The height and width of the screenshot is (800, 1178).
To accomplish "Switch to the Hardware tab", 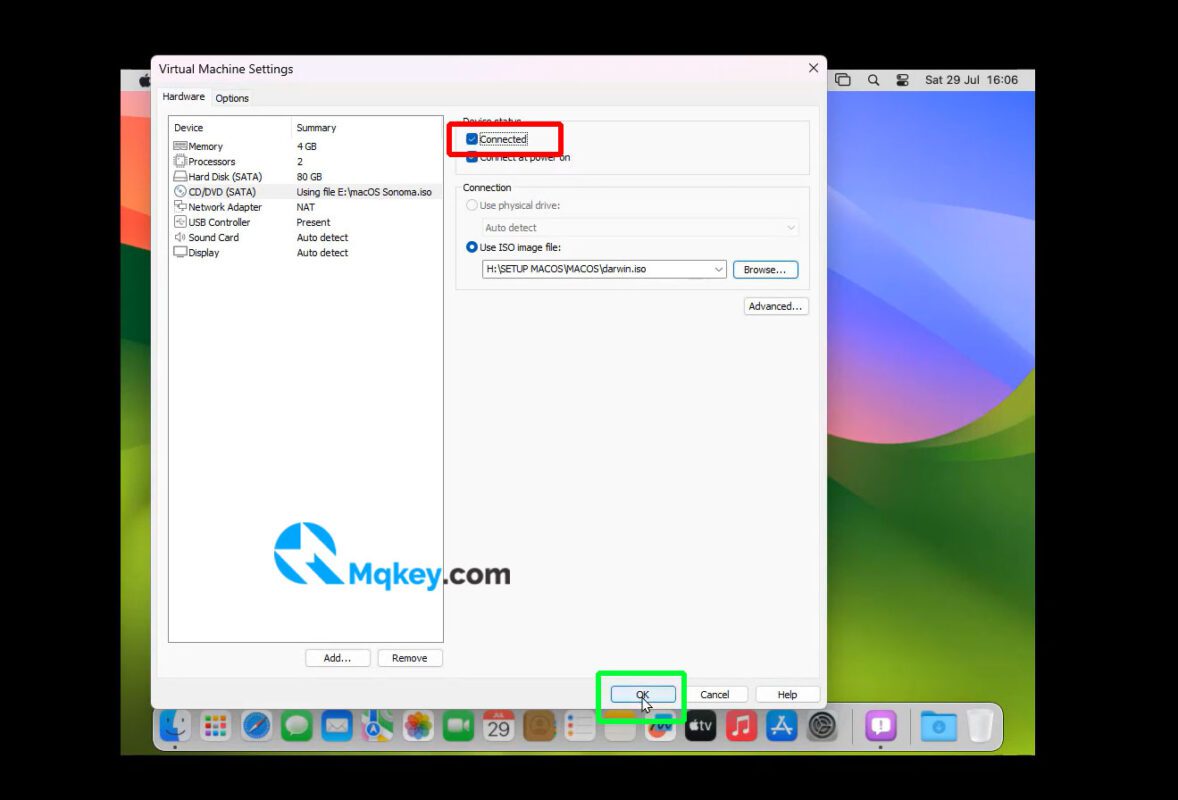I will click(x=183, y=97).
